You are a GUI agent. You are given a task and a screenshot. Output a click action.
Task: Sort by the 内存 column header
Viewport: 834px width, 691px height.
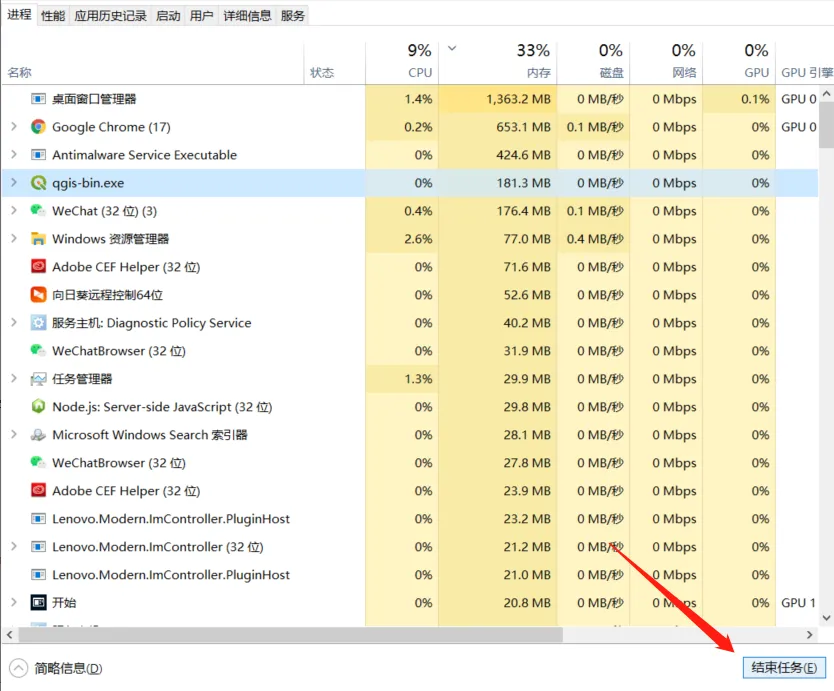498,63
